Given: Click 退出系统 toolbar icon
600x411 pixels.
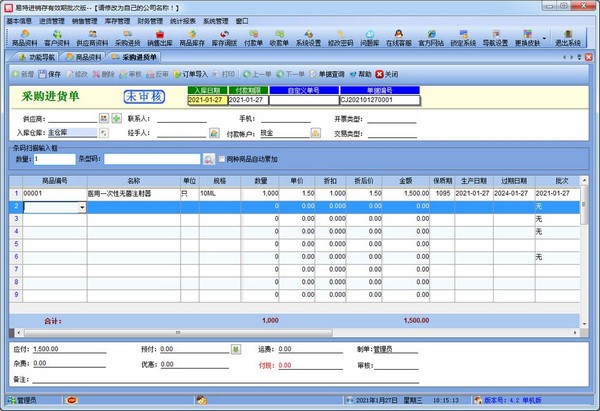Looking at the screenshot, I should [568, 38].
